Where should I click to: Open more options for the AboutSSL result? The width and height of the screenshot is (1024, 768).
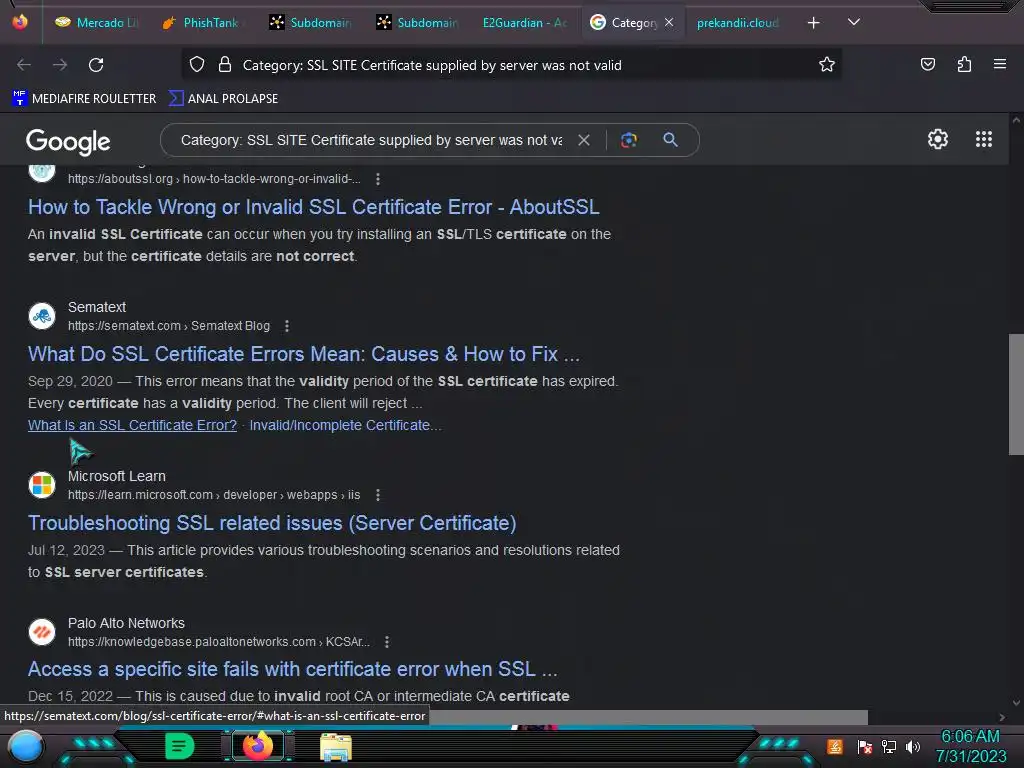click(x=377, y=179)
